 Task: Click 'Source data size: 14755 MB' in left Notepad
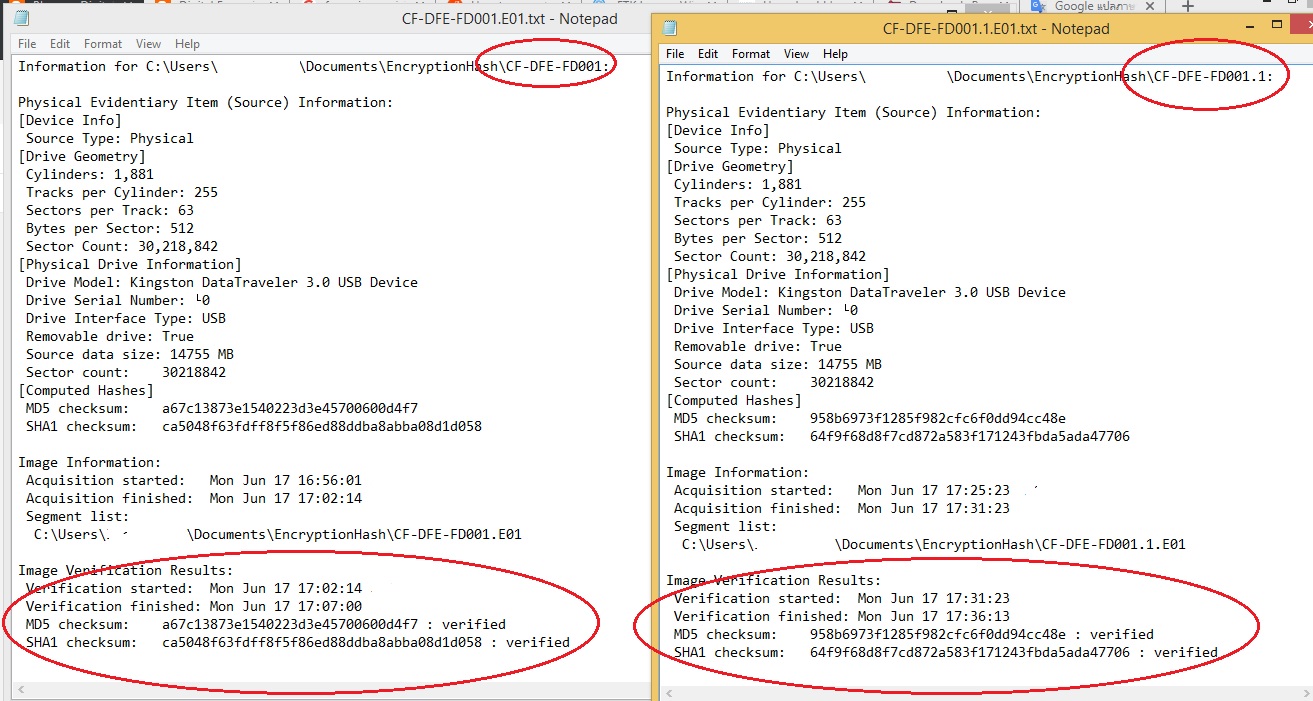130,354
